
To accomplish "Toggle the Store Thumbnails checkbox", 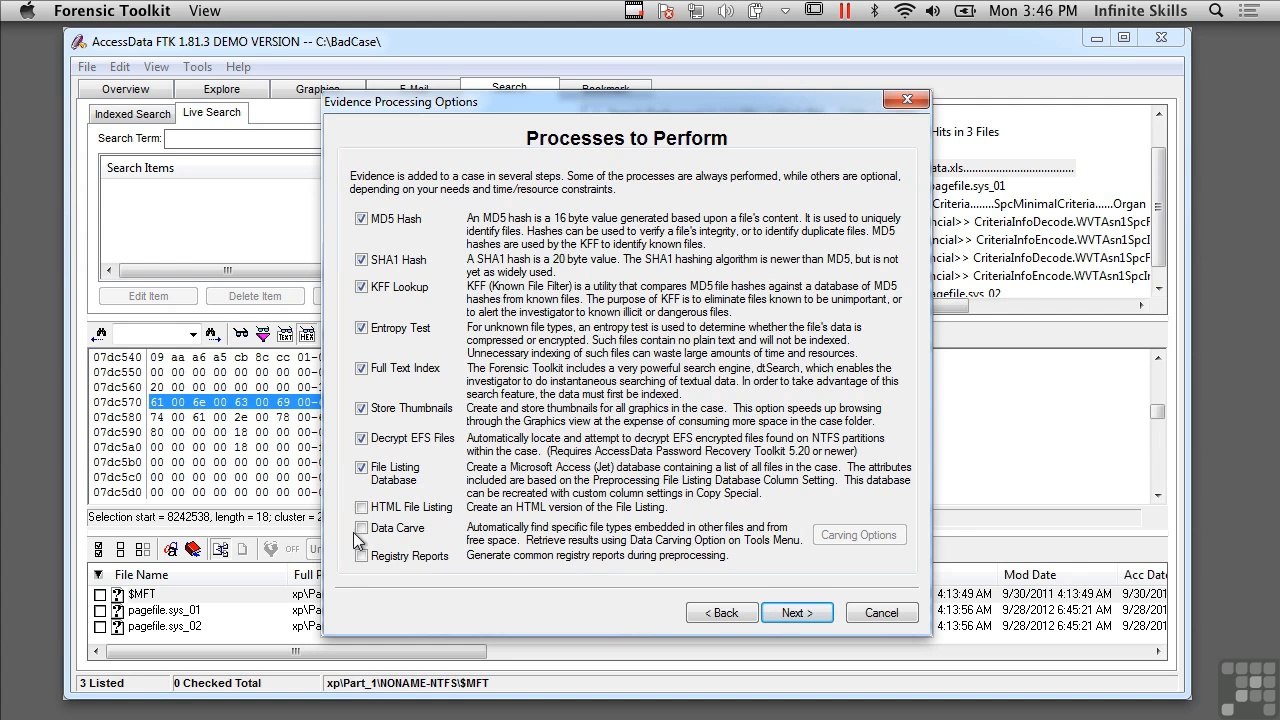I will click(361, 408).
